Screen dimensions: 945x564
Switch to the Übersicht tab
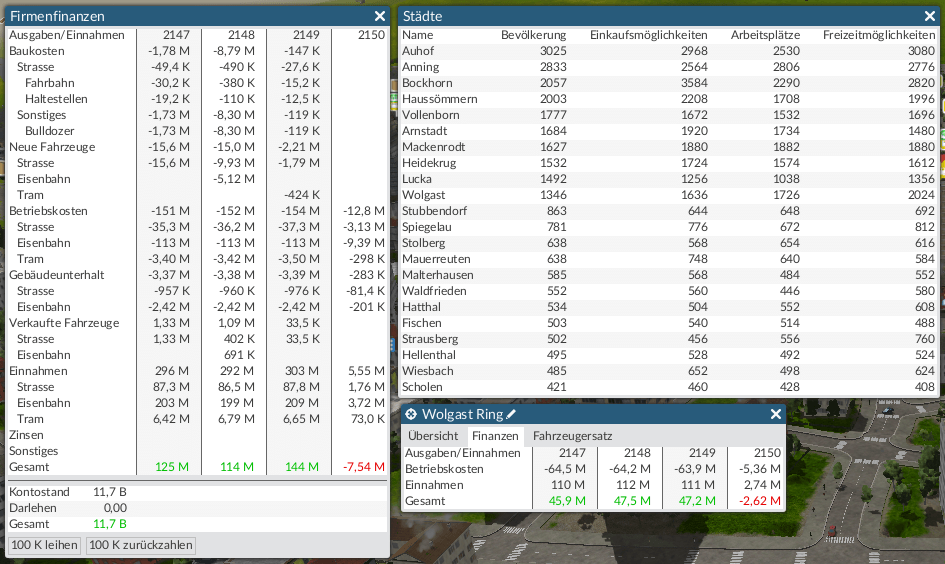[x=433, y=436]
